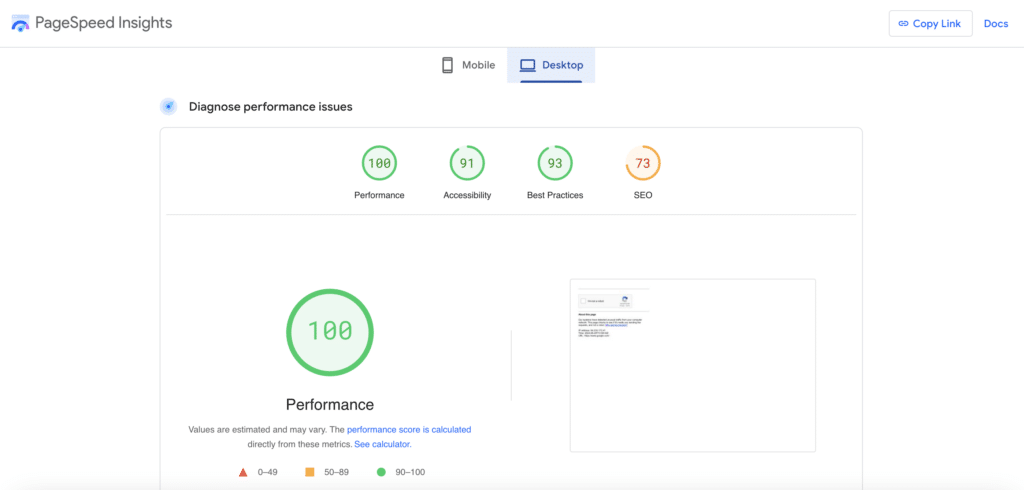The width and height of the screenshot is (1024, 490).
Task: Open the performance score is calculated link
Action: 409,430
